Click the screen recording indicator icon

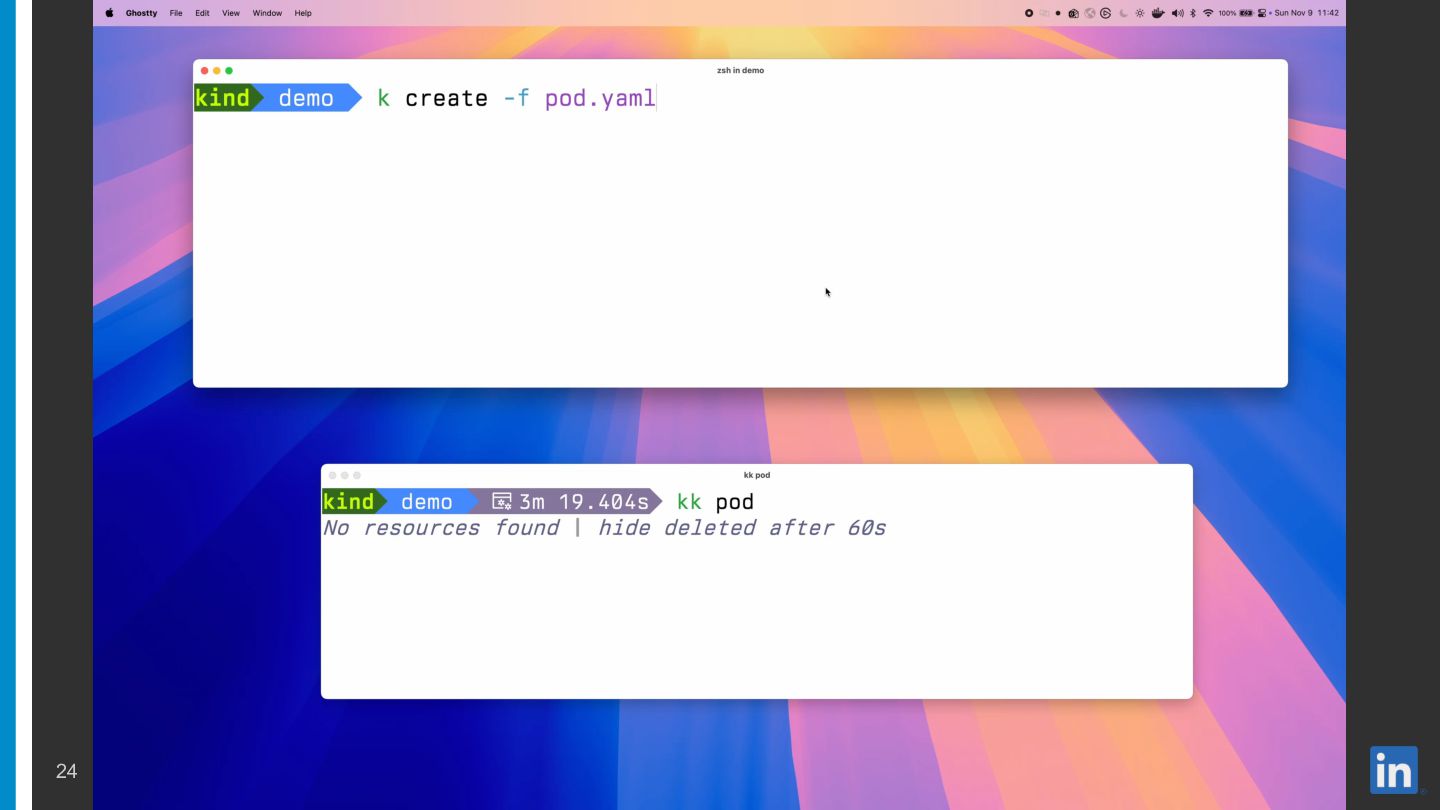pos(1029,13)
